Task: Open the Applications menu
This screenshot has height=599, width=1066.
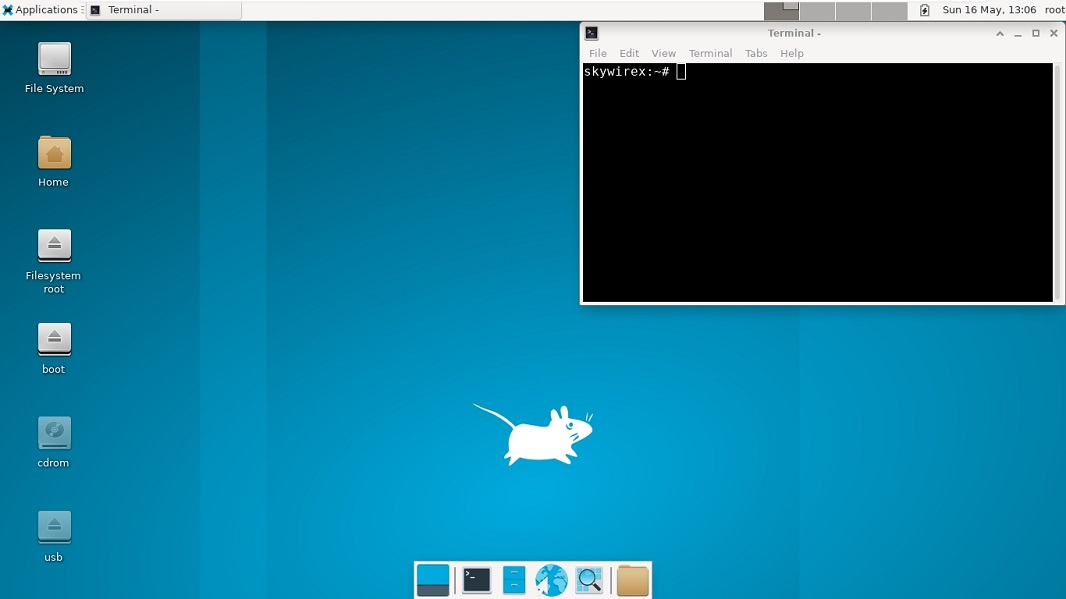Action: click(40, 10)
